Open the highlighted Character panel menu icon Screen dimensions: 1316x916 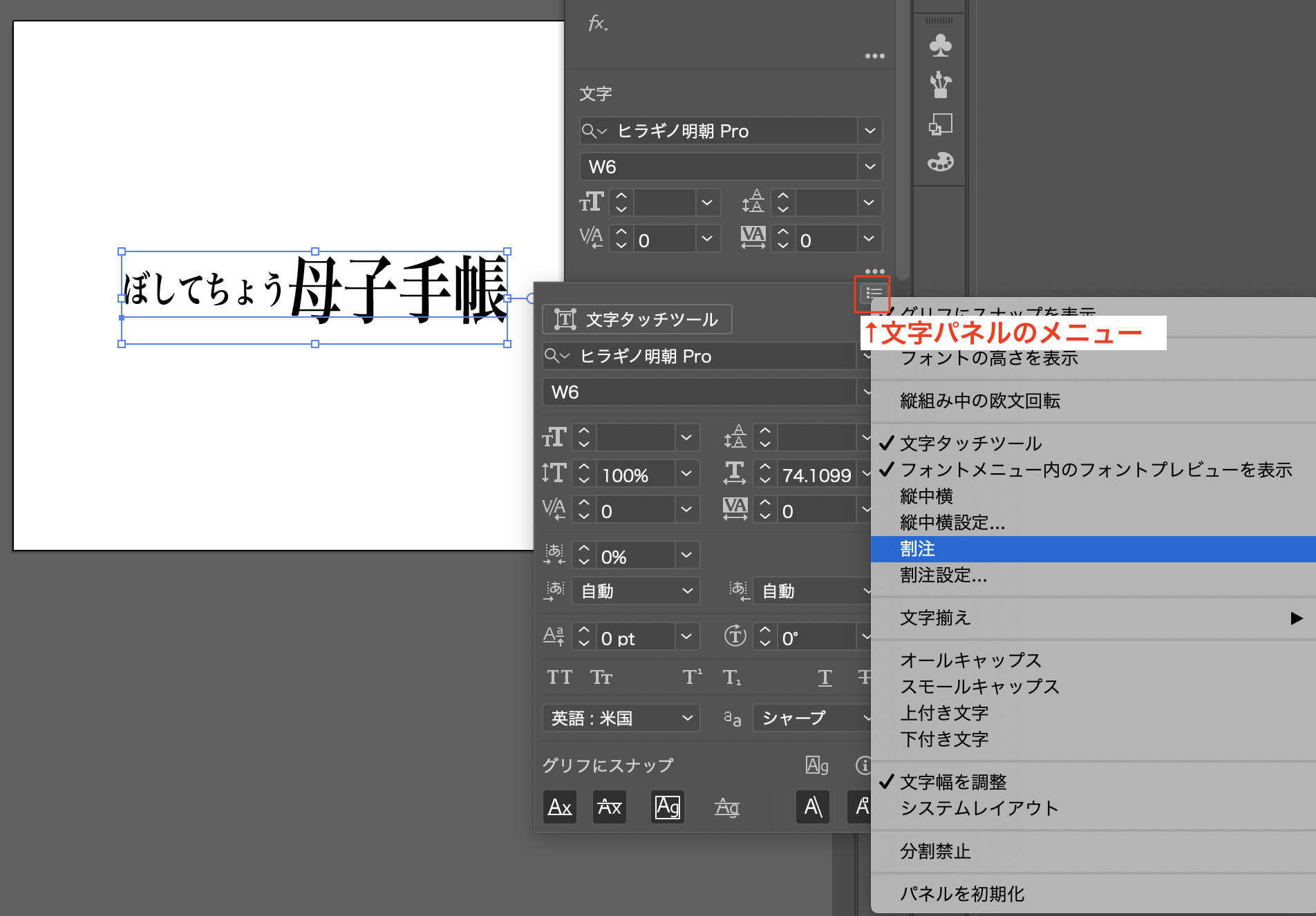[873, 293]
